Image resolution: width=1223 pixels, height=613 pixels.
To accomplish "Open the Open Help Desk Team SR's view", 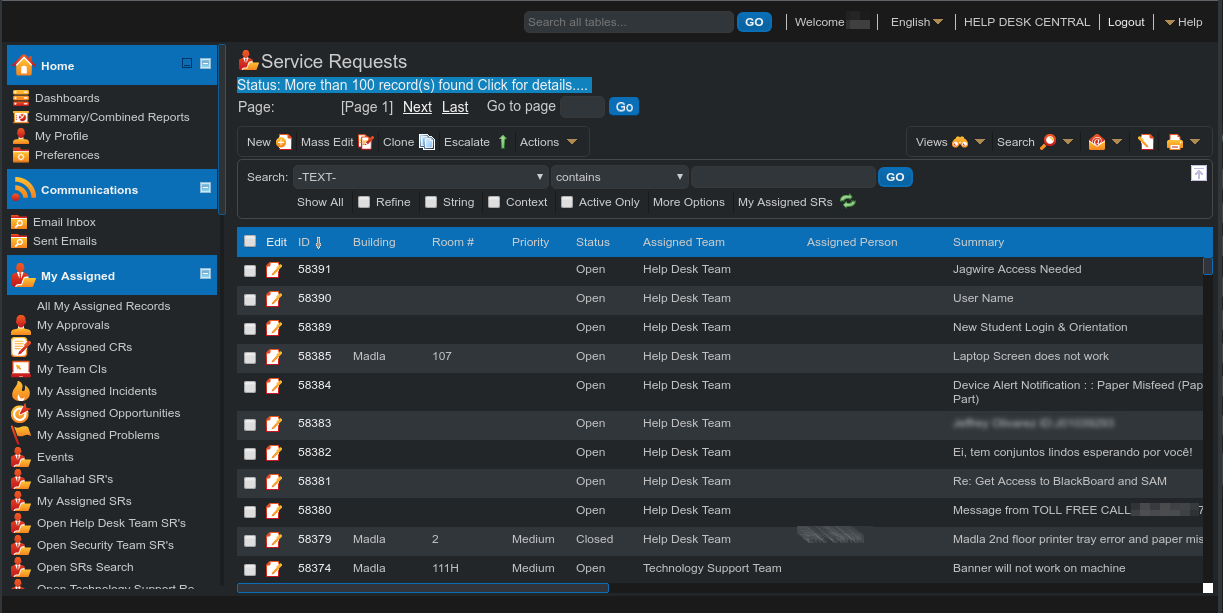I will point(111,523).
